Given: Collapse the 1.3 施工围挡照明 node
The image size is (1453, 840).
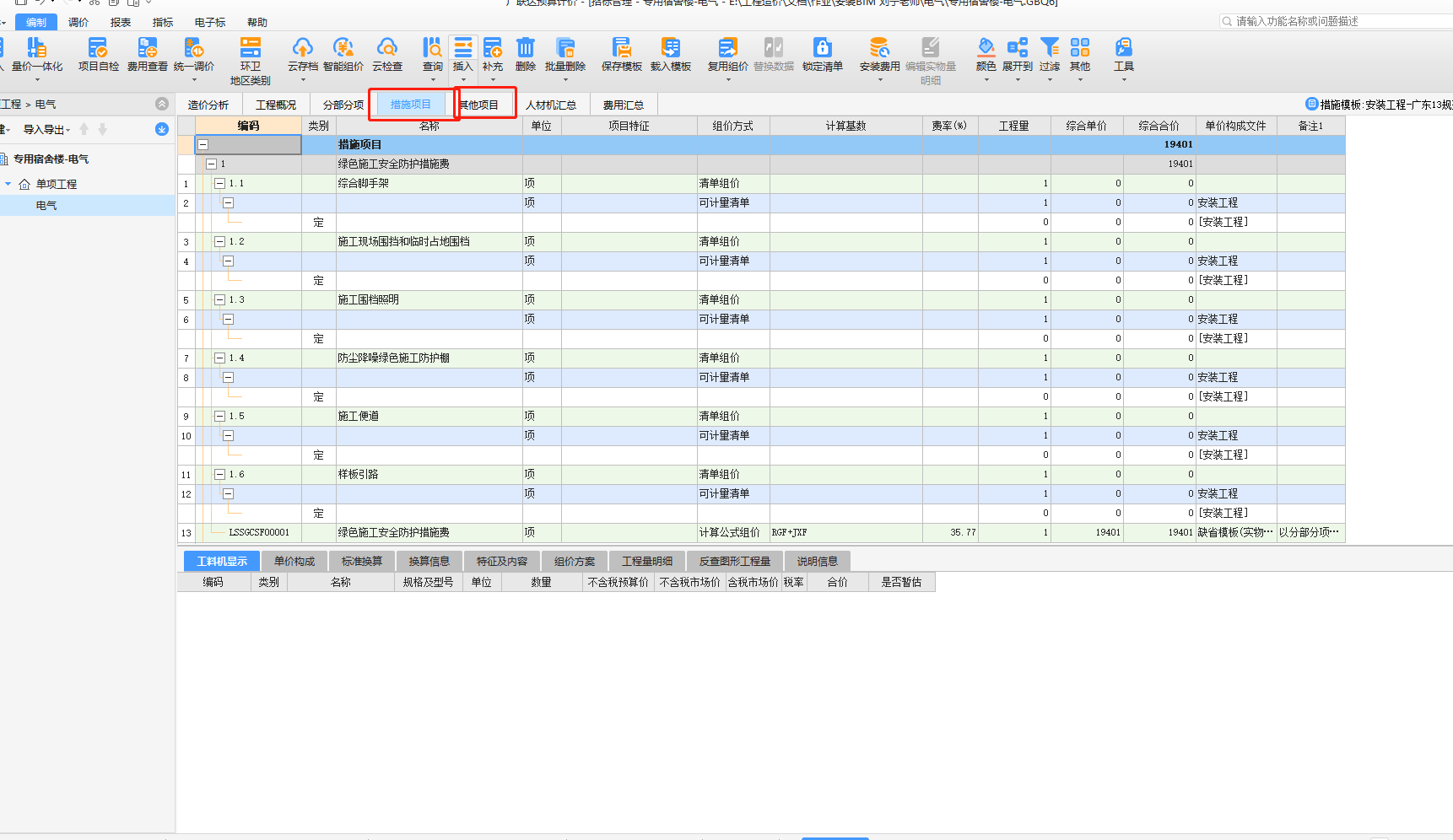Looking at the screenshot, I should (x=219, y=299).
